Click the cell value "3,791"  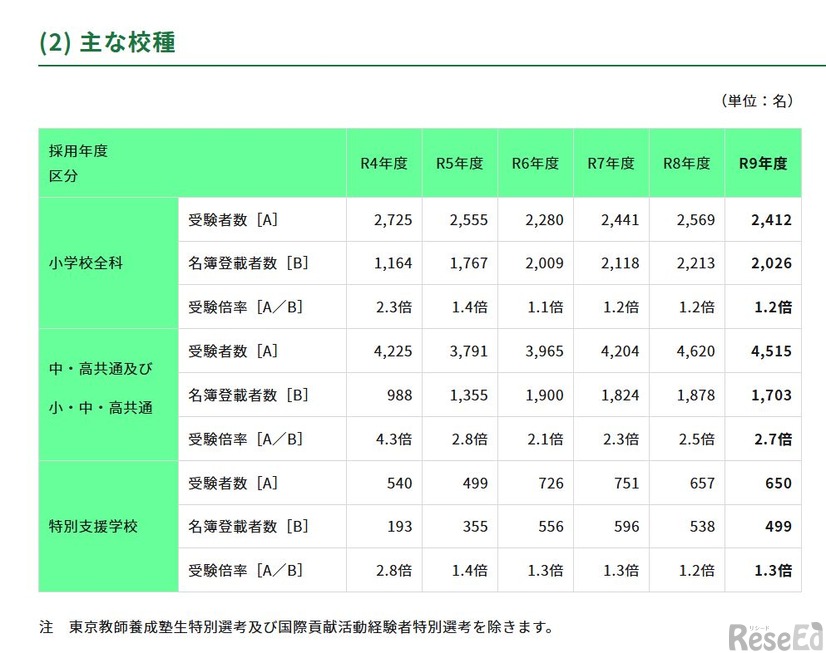pos(469,351)
